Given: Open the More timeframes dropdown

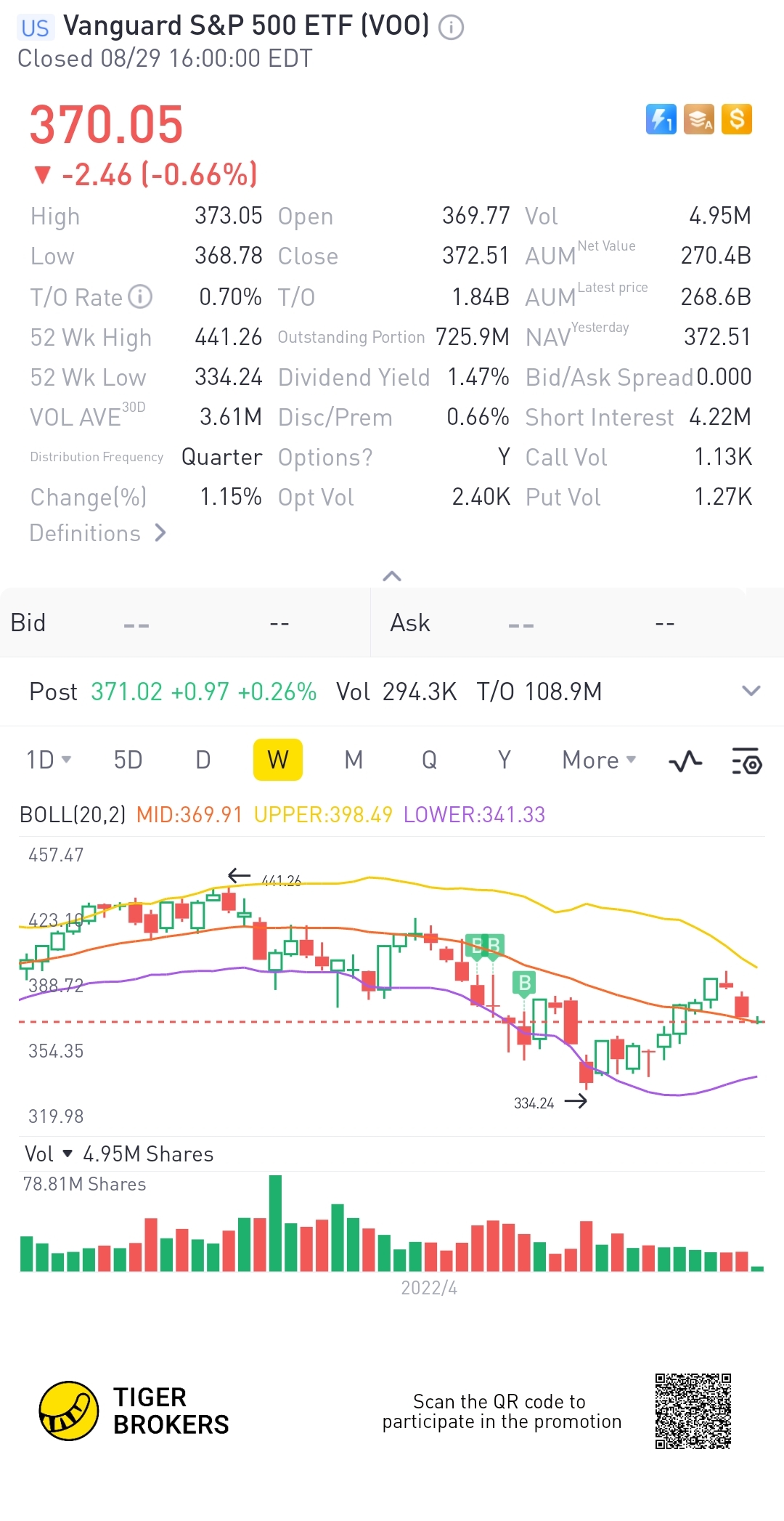Looking at the screenshot, I should pos(599,760).
